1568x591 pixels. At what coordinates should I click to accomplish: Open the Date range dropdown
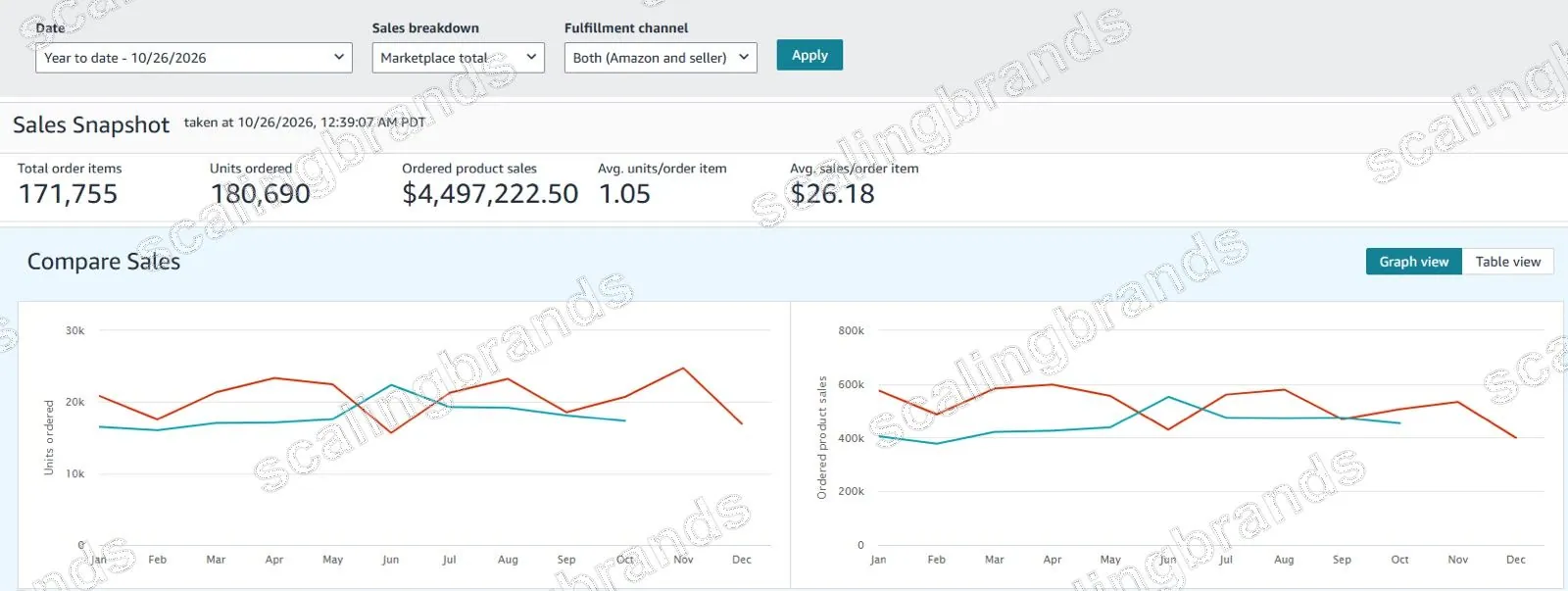[x=194, y=58]
